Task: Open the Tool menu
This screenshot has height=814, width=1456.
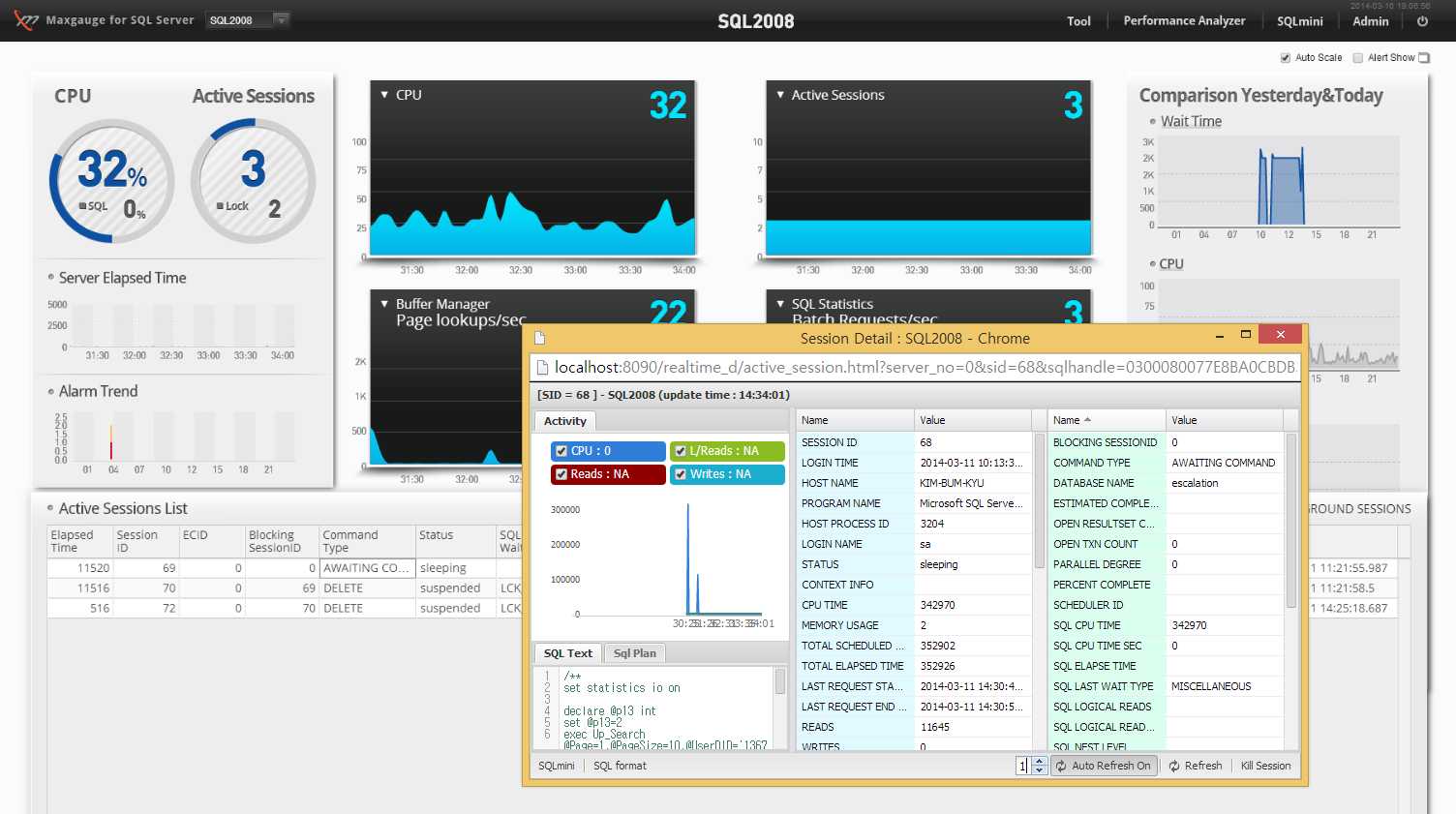Action: 1078,20
